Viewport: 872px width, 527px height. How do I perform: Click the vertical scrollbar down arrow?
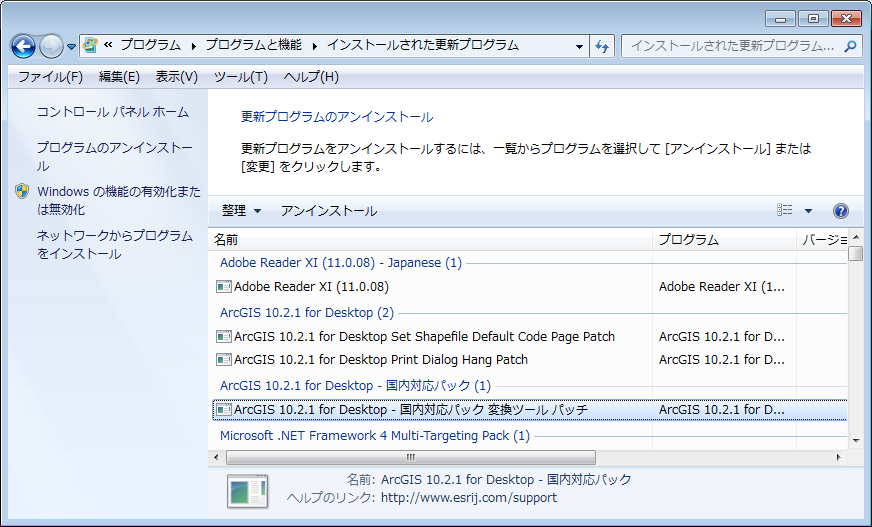[855, 441]
